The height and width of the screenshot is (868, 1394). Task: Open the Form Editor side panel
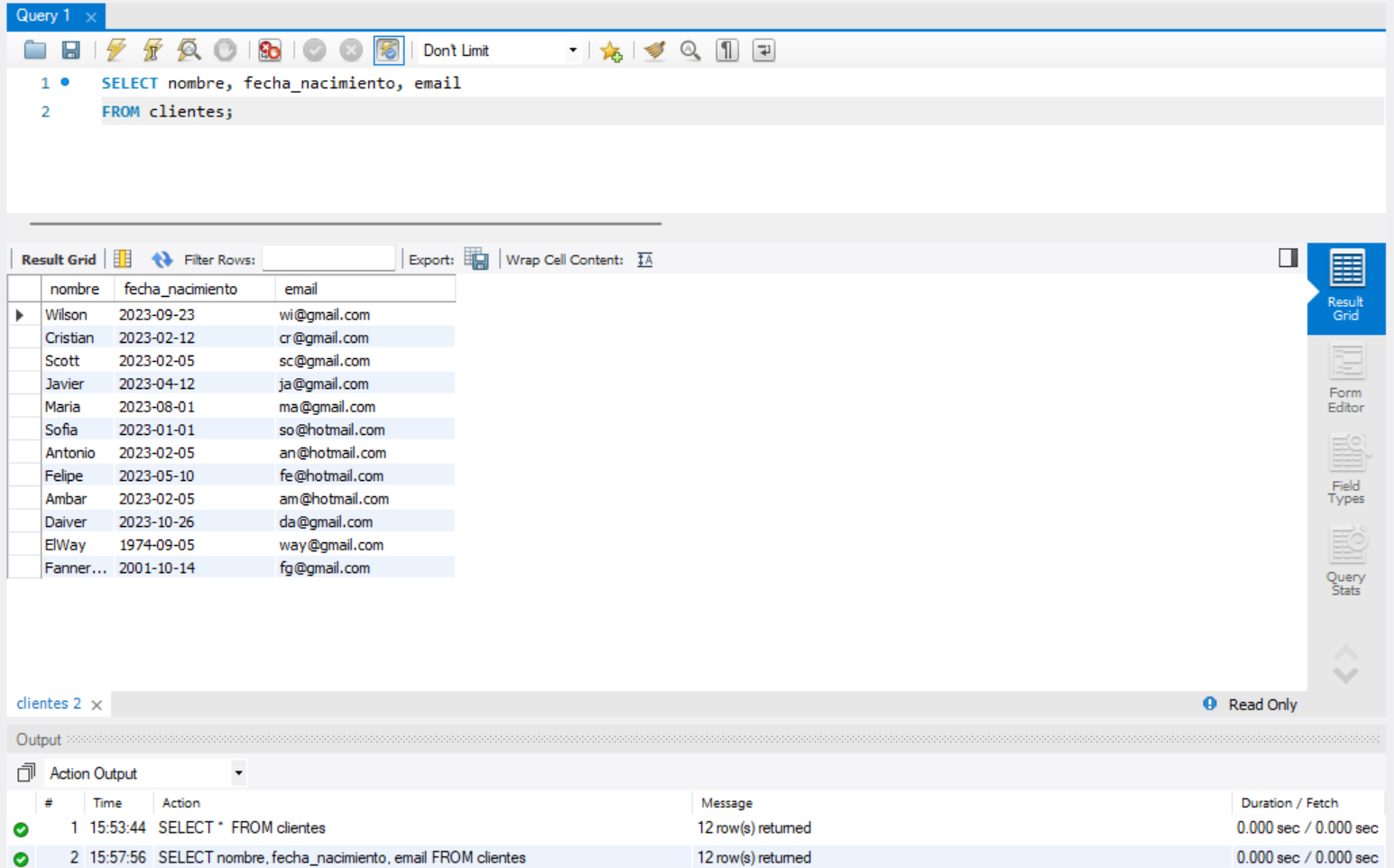coord(1345,380)
